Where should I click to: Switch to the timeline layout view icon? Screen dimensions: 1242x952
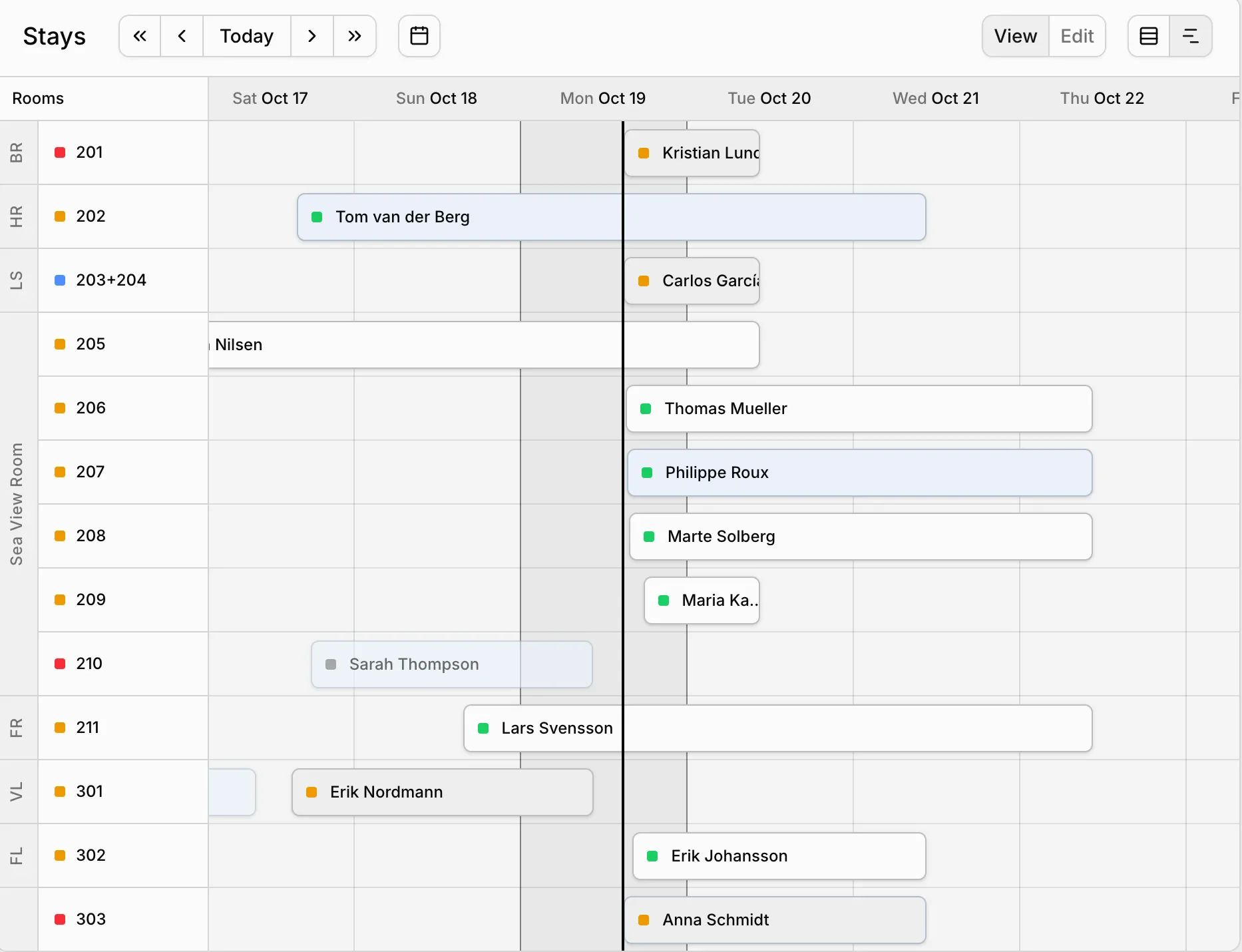[1191, 36]
